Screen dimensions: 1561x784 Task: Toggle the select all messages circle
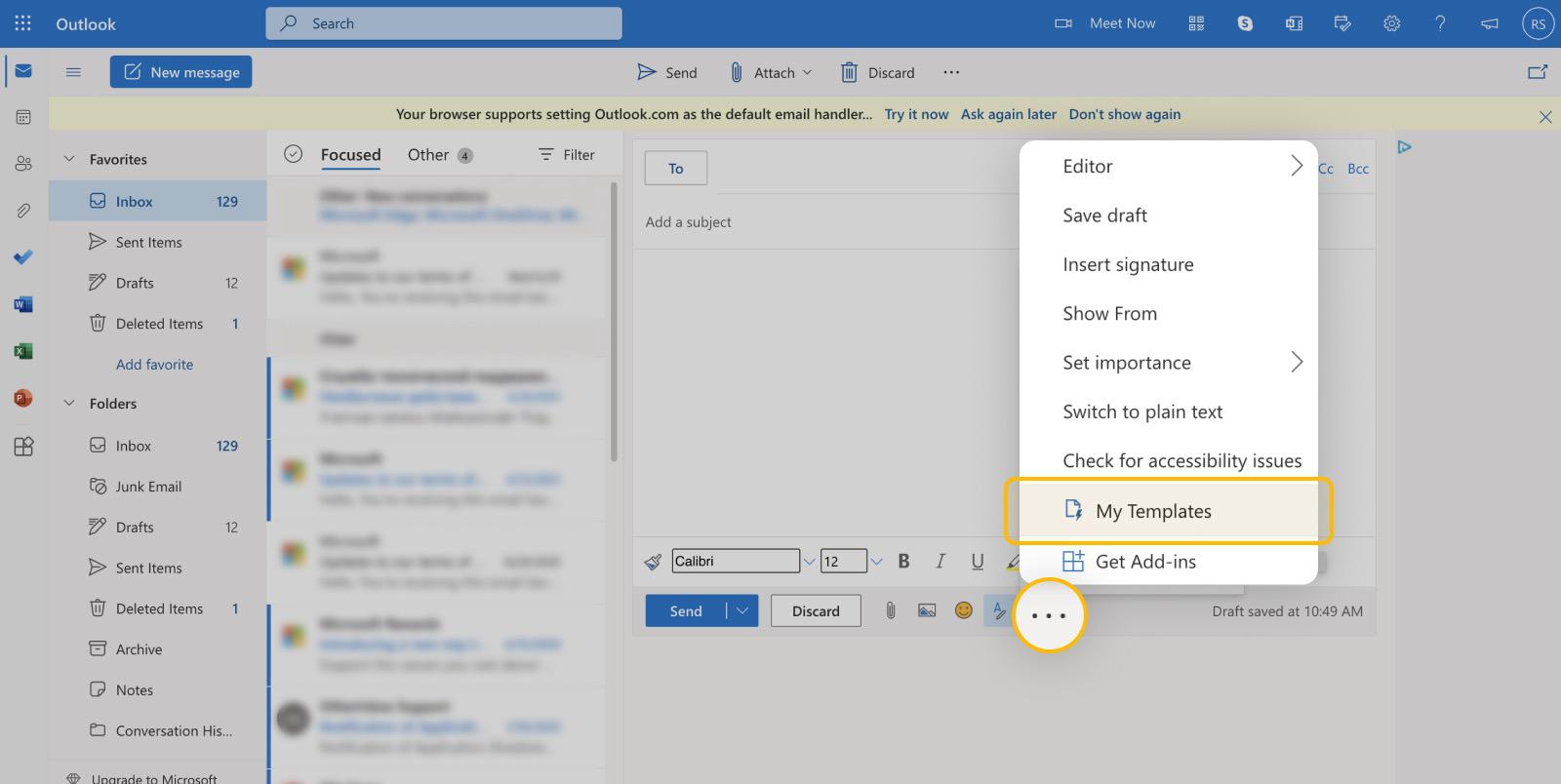[x=293, y=154]
